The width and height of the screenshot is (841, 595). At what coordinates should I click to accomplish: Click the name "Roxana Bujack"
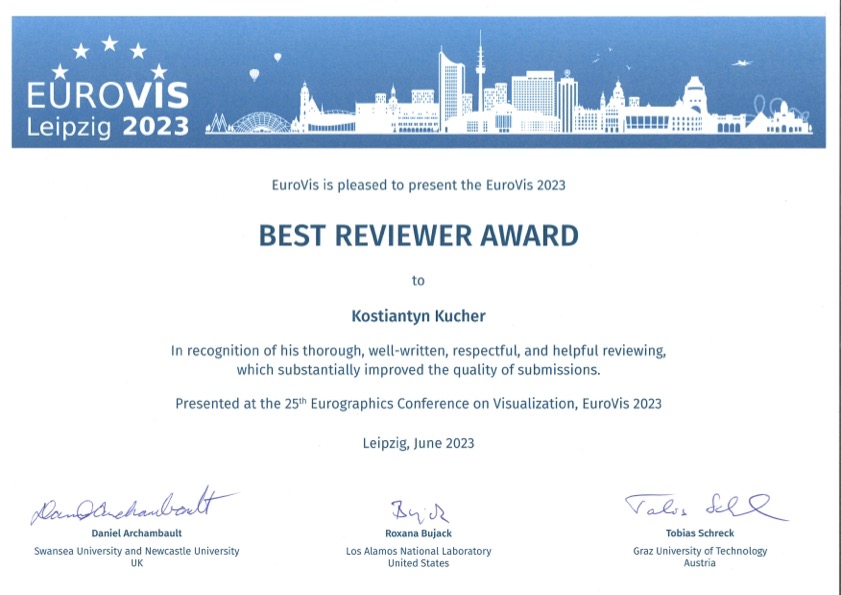pos(418,533)
